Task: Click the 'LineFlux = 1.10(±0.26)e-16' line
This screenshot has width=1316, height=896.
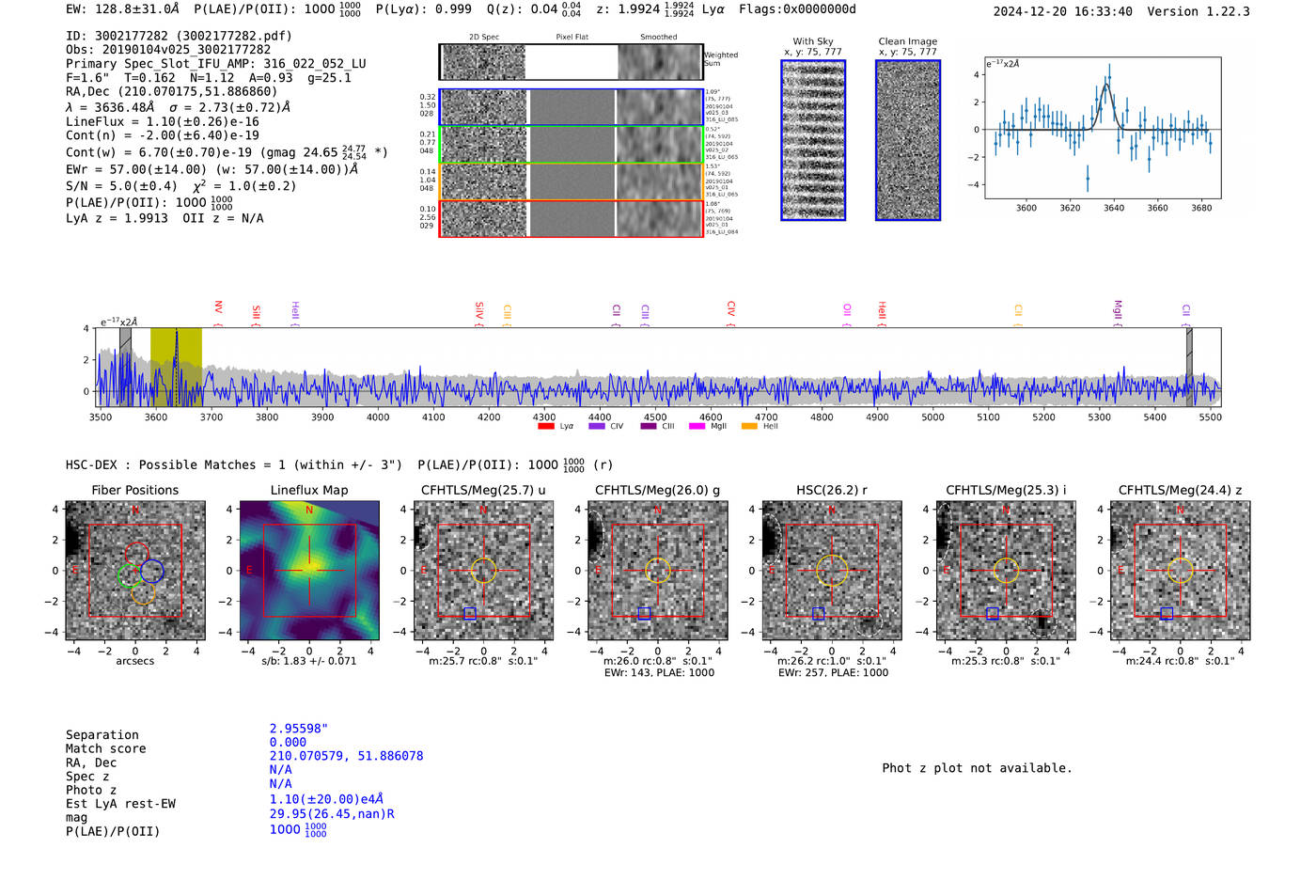Action: click(163, 121)
